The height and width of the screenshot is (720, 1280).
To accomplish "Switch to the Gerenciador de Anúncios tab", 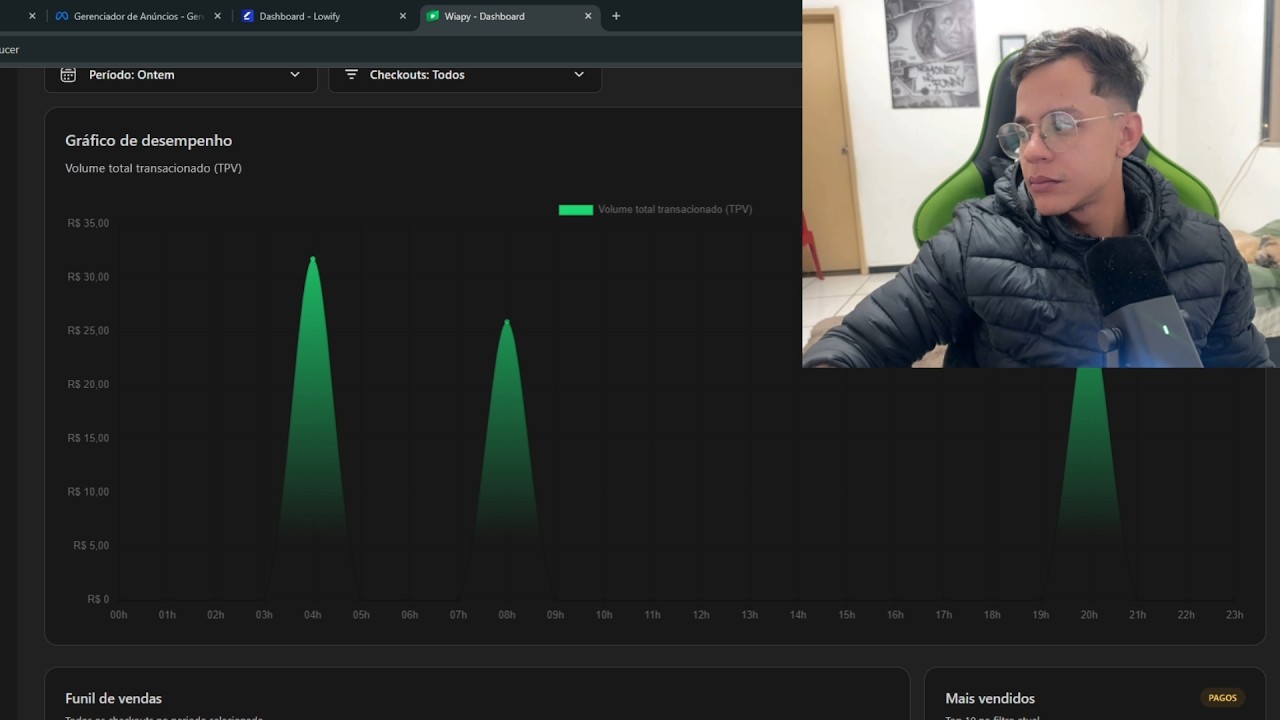I will pyautogui.click(x=138, y=16).
